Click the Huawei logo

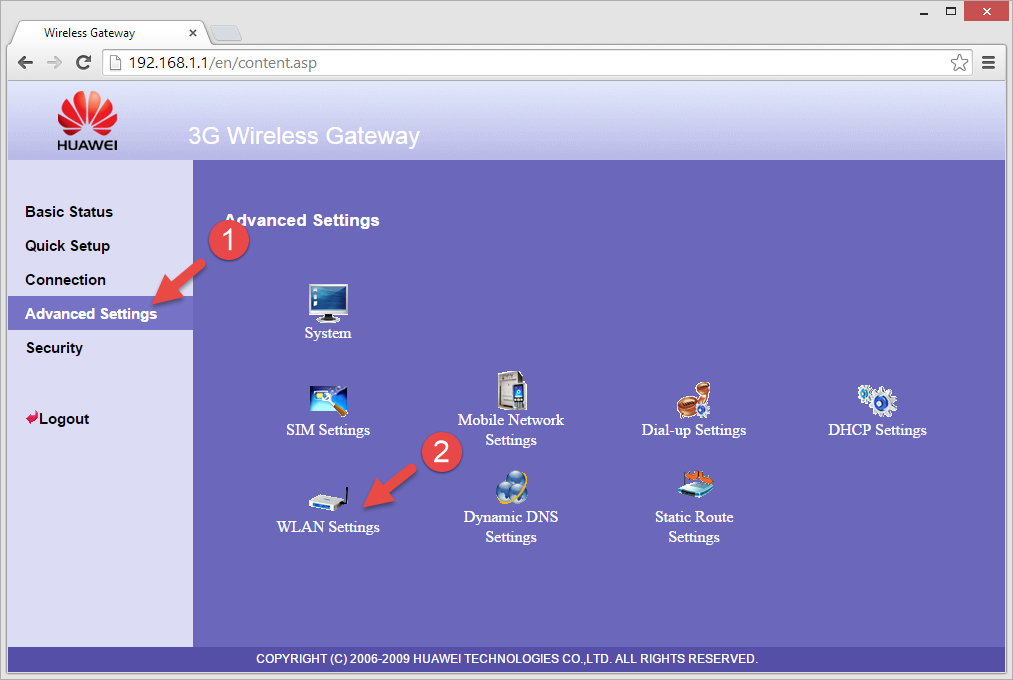87,121
